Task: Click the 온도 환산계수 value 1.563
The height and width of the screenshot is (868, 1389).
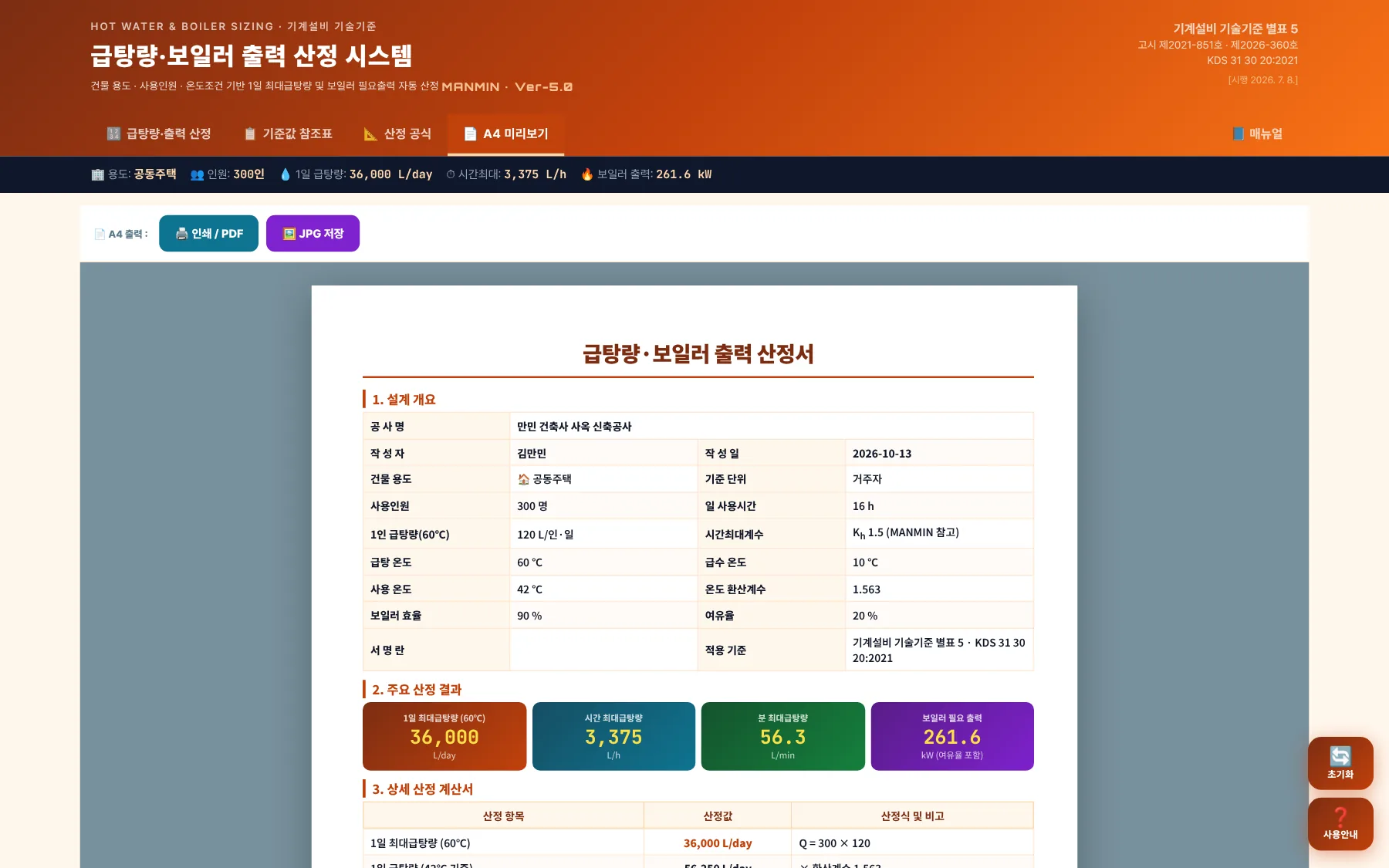Action: click(x=867, y=589)
